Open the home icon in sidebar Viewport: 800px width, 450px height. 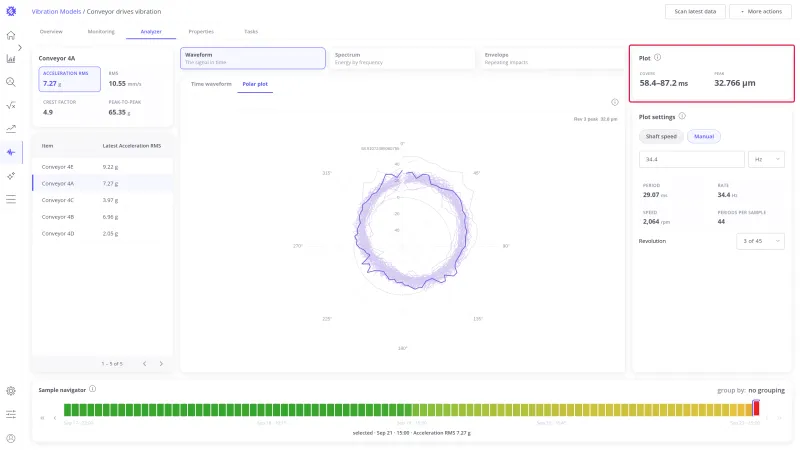11,35
